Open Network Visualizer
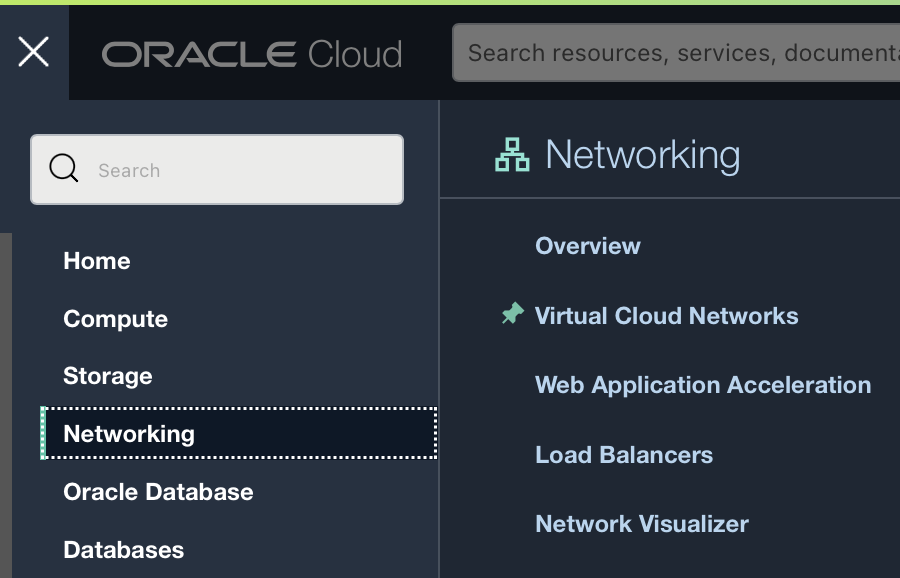The width and height of the screenshot is (900, 578). coord(642,523)
